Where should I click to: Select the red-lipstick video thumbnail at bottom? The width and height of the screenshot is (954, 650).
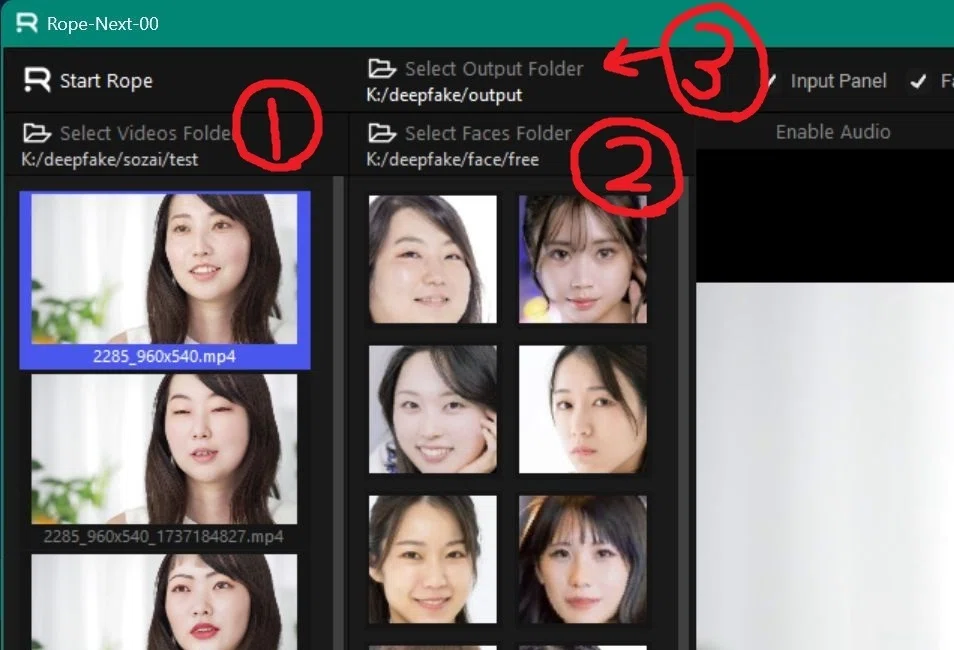pyautogui.click(x=164, y=602)
